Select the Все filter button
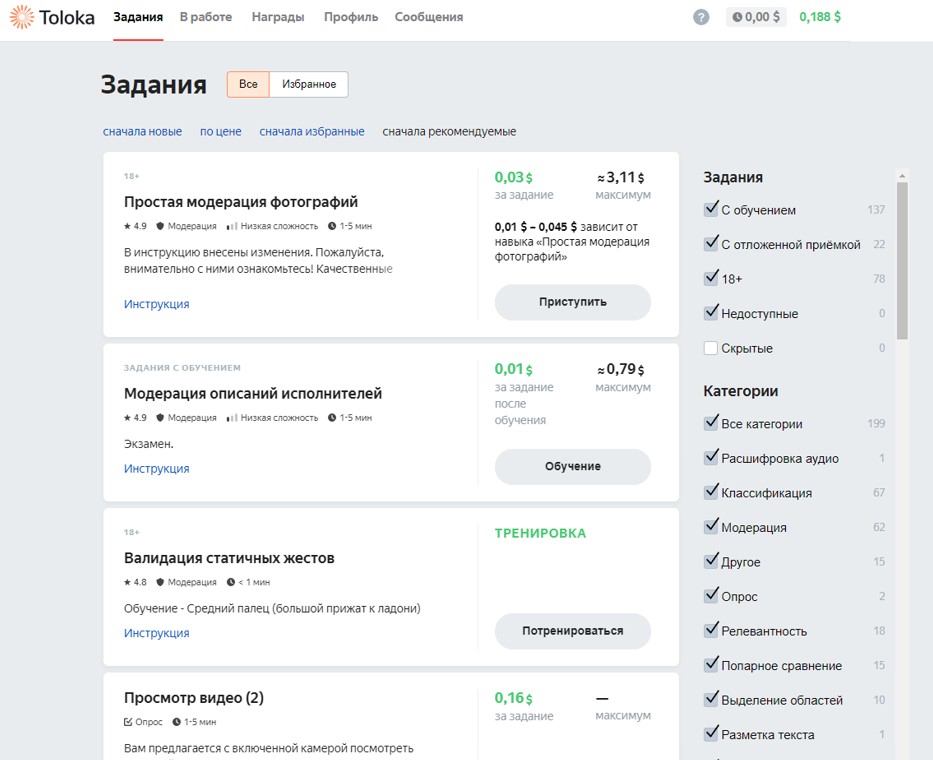This screenshot has height=760, width=933. coord(248,85)
